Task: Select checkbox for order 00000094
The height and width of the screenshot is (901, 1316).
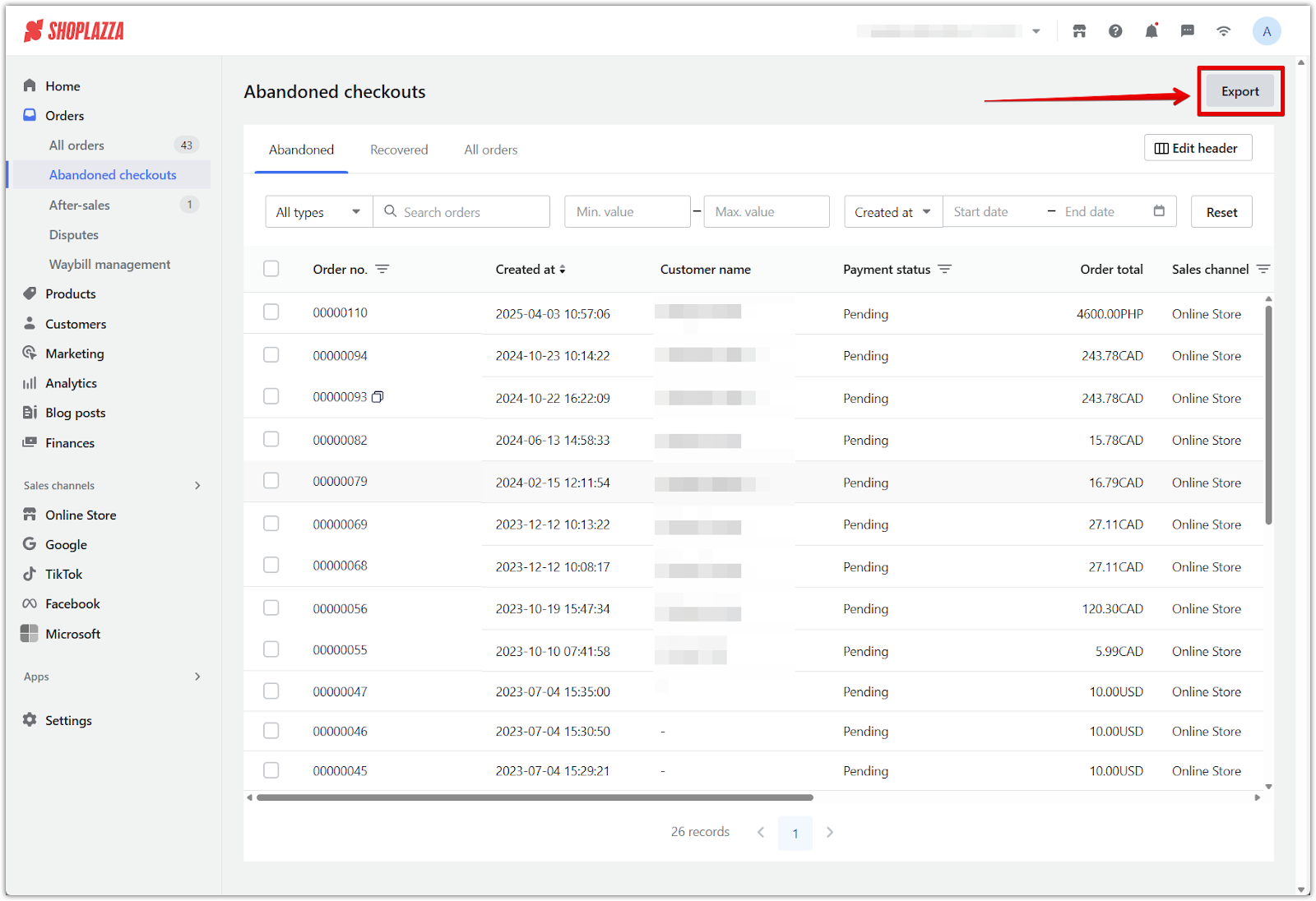Action: [271, 355]
